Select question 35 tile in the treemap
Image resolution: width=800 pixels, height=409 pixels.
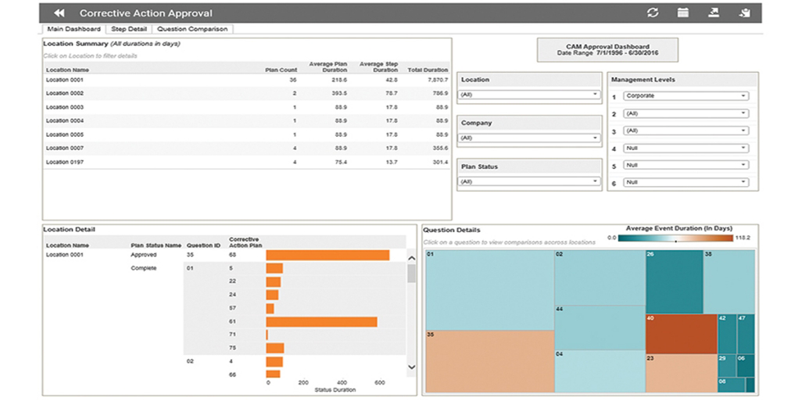point(488,360)
